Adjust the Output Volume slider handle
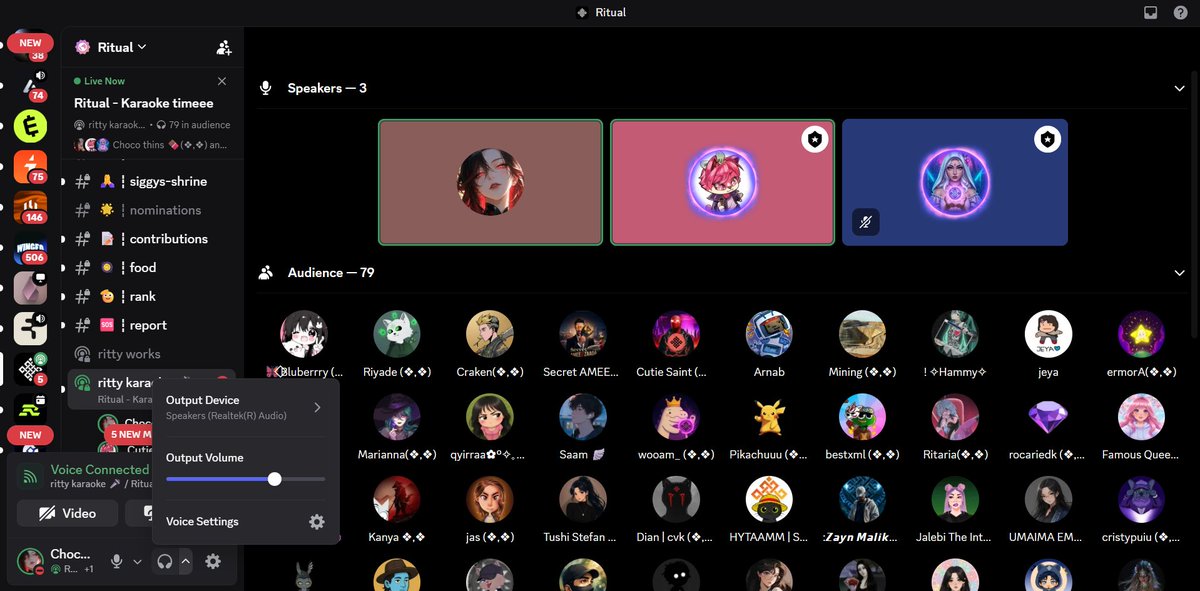 tap(275, 479)
